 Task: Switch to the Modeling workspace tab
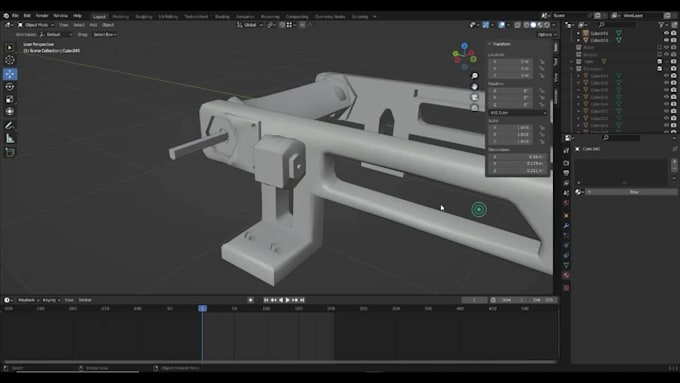click(121, 16)
